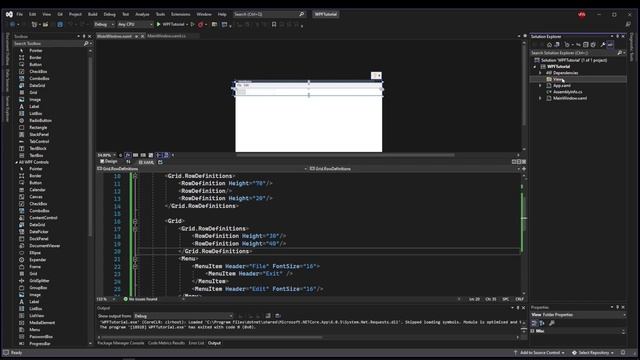The image size is (640, 360).
Task: Close the MainWindow.xaml document tab
Action: 142,36
